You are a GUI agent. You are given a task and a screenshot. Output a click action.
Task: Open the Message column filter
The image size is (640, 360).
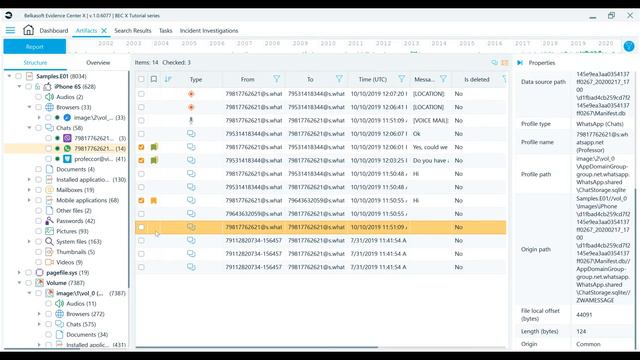point(443,79)
